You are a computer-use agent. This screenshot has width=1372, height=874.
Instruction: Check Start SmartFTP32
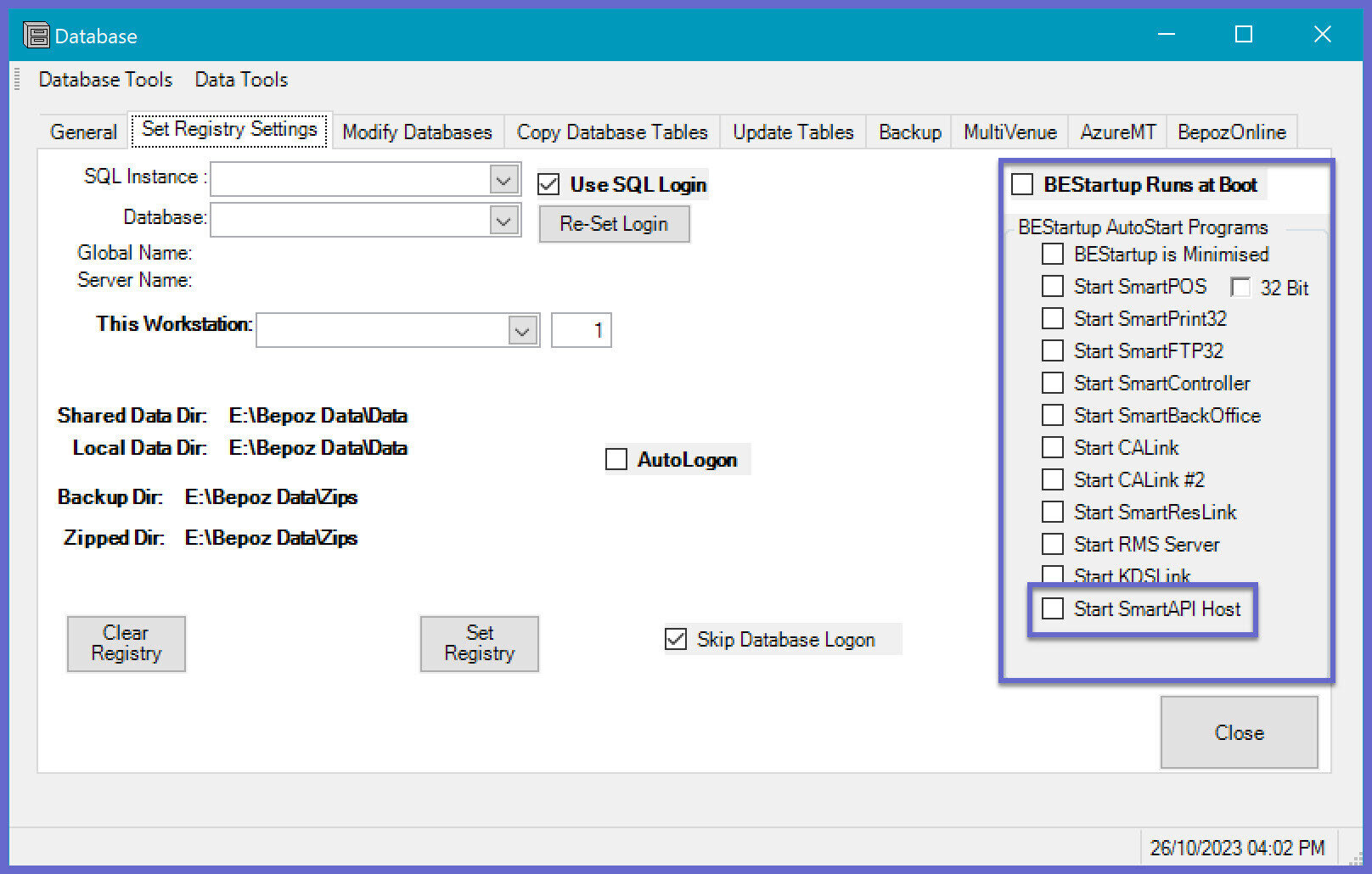(1053, 350)
